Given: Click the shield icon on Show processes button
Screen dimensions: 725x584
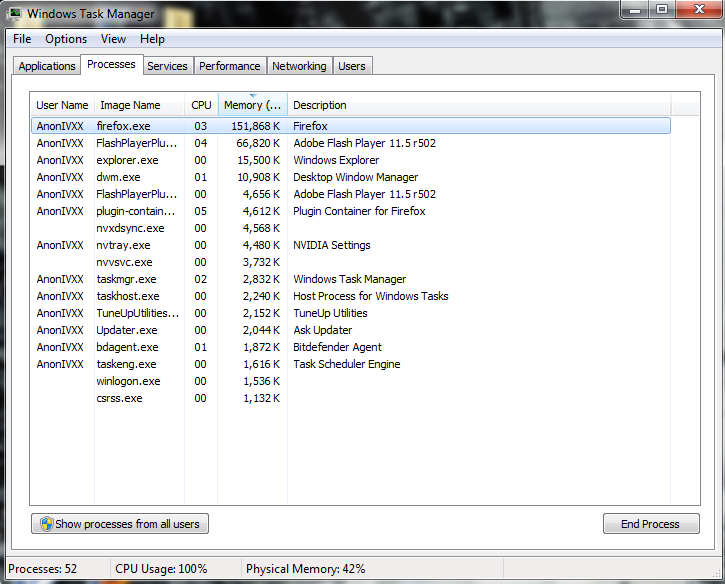Looking at the screenshot, I should (x=47, y=524).
